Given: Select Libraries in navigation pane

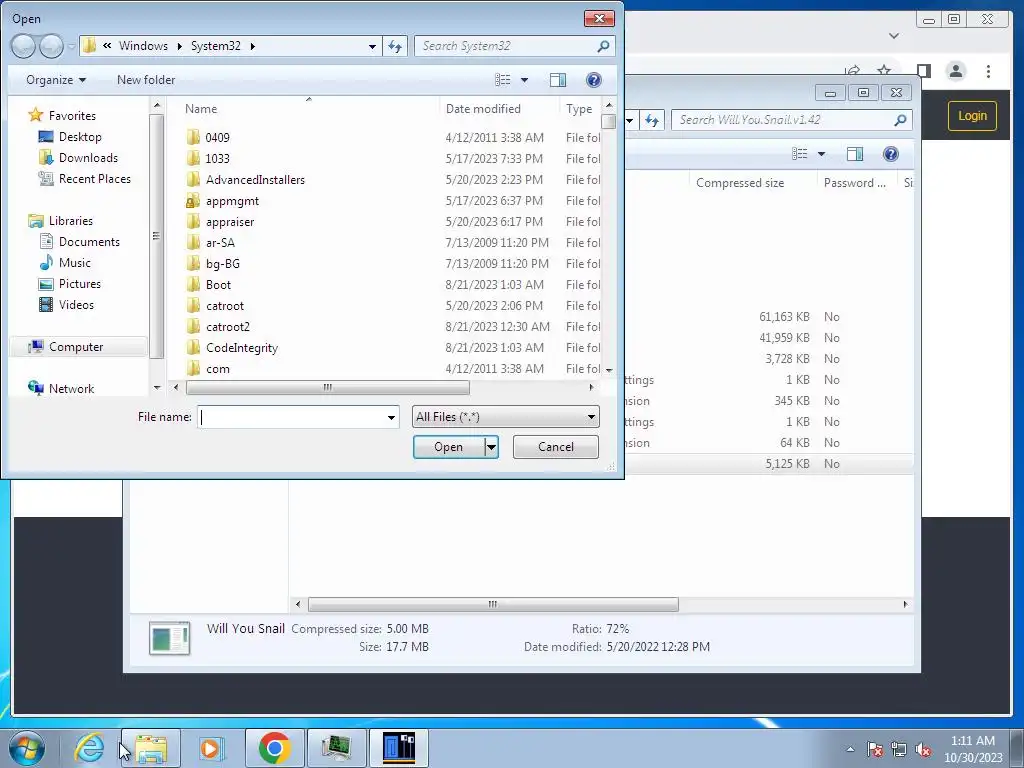Looking at the screenshot, I should click(x=71, y=221).
